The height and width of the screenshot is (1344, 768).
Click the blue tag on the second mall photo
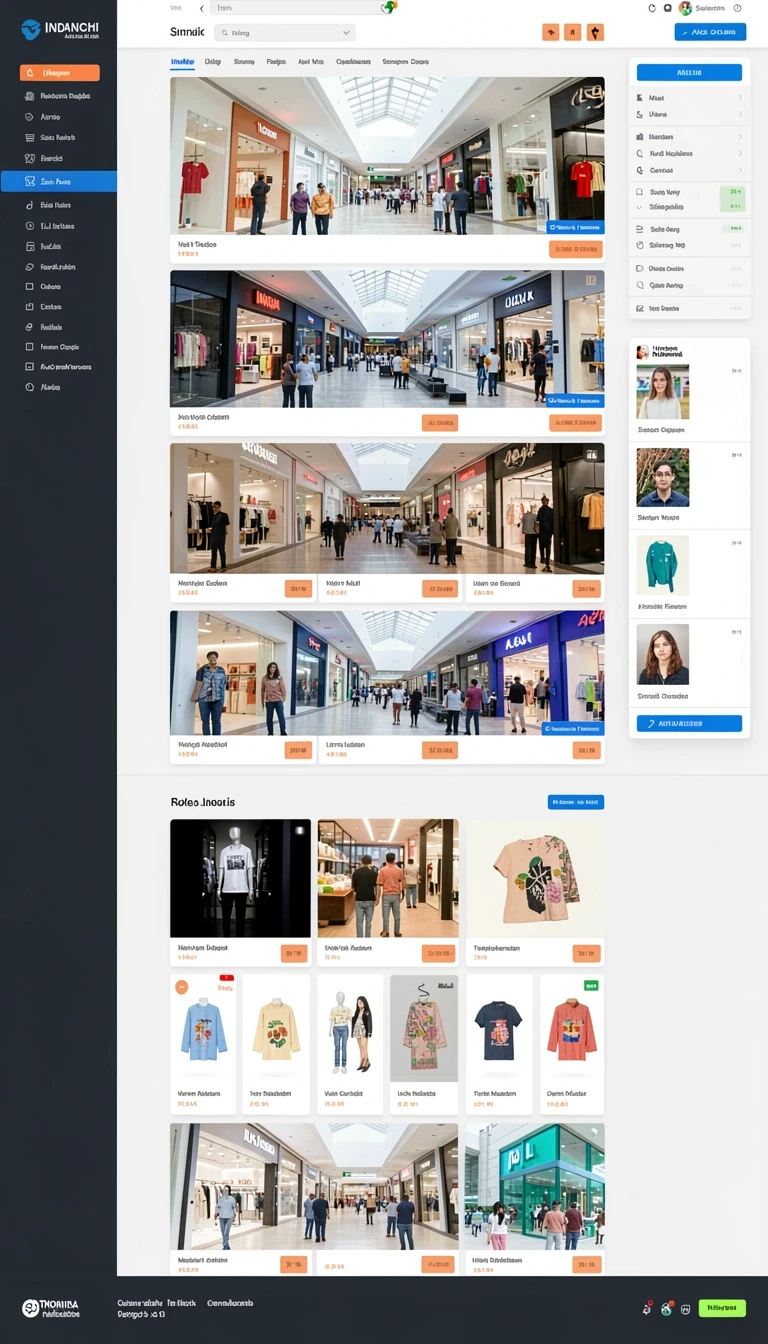tap(575, 400)
